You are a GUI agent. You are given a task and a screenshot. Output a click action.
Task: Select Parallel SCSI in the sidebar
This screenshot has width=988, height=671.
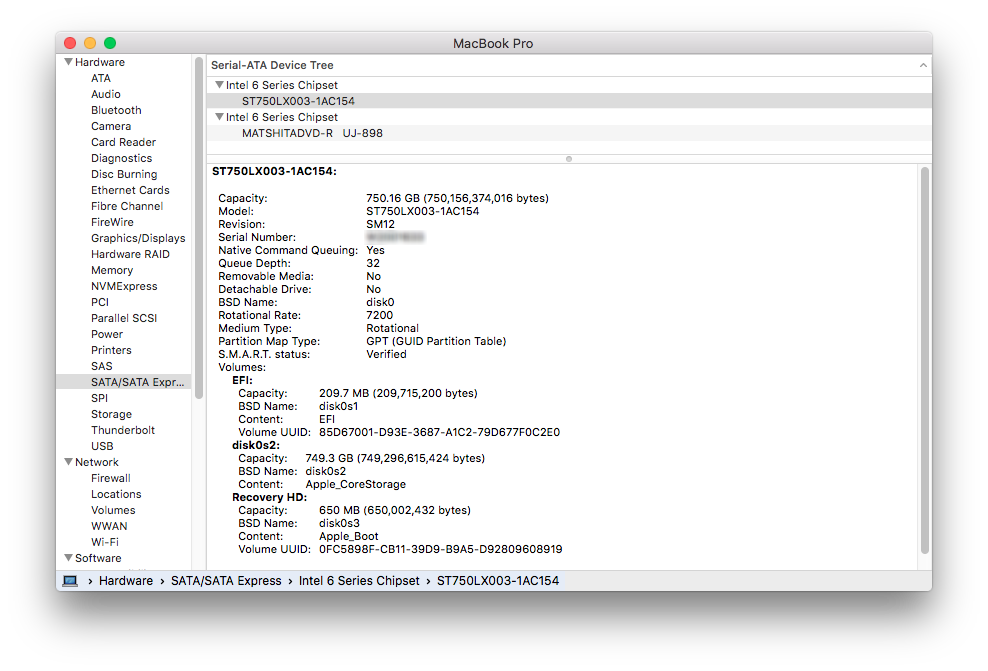pos(124,318)
